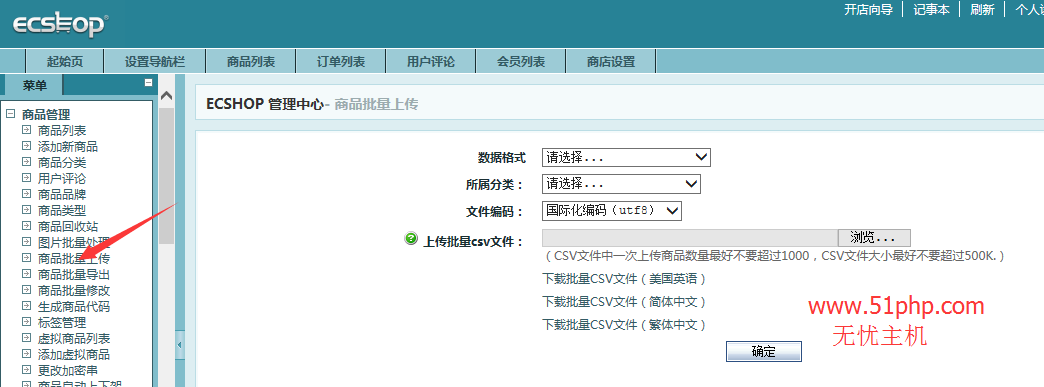The image size is (1044, 387).
Task: Open 商品回收站 in the sidebar
Action: 68,226
